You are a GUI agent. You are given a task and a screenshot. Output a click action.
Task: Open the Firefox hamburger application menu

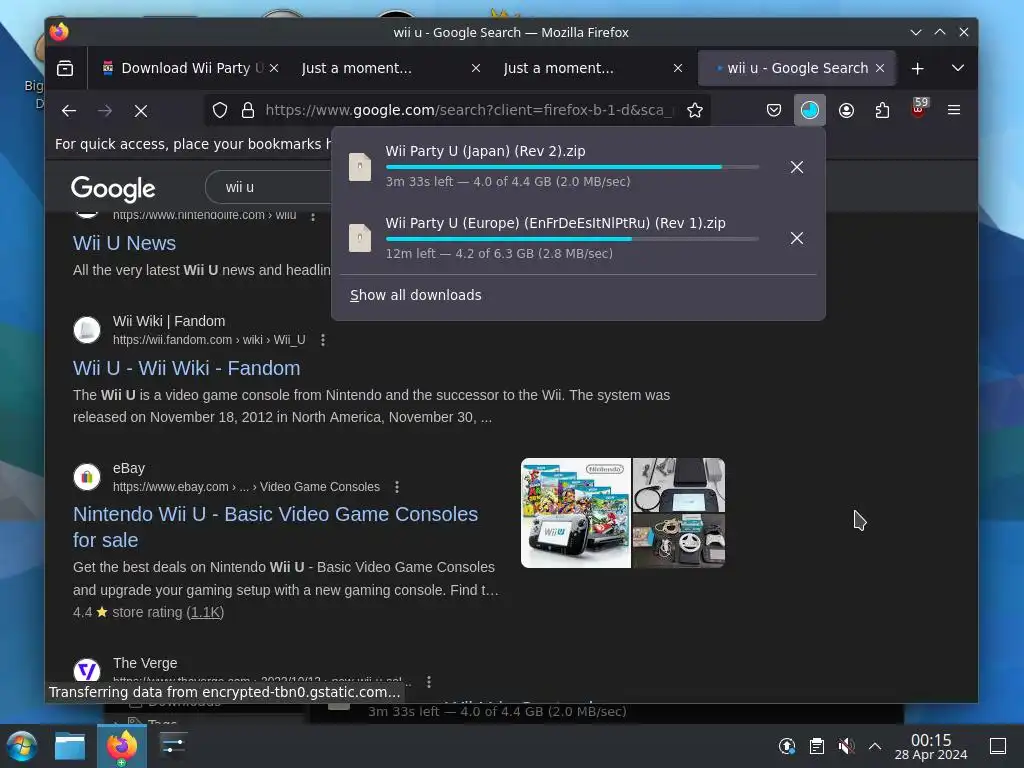click(953, 110)
